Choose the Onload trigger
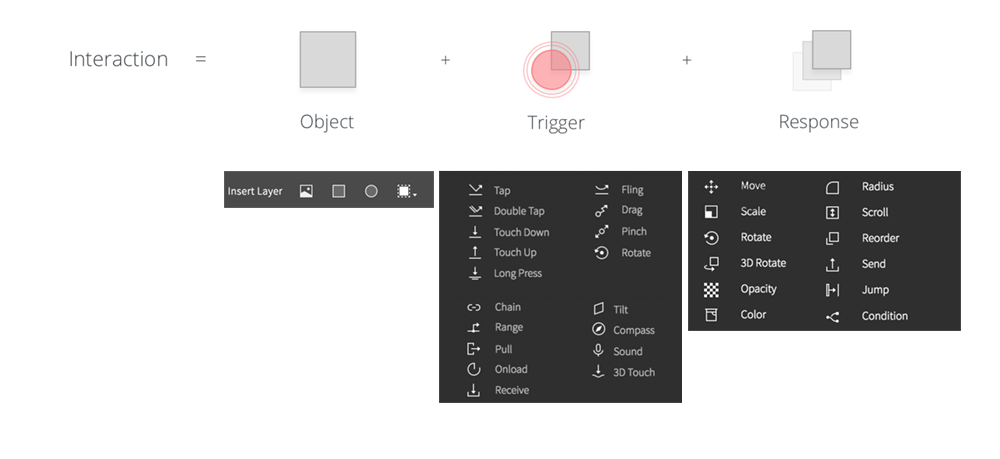The height and width of the screenshot is (459, 1000). tap(497, 369)
